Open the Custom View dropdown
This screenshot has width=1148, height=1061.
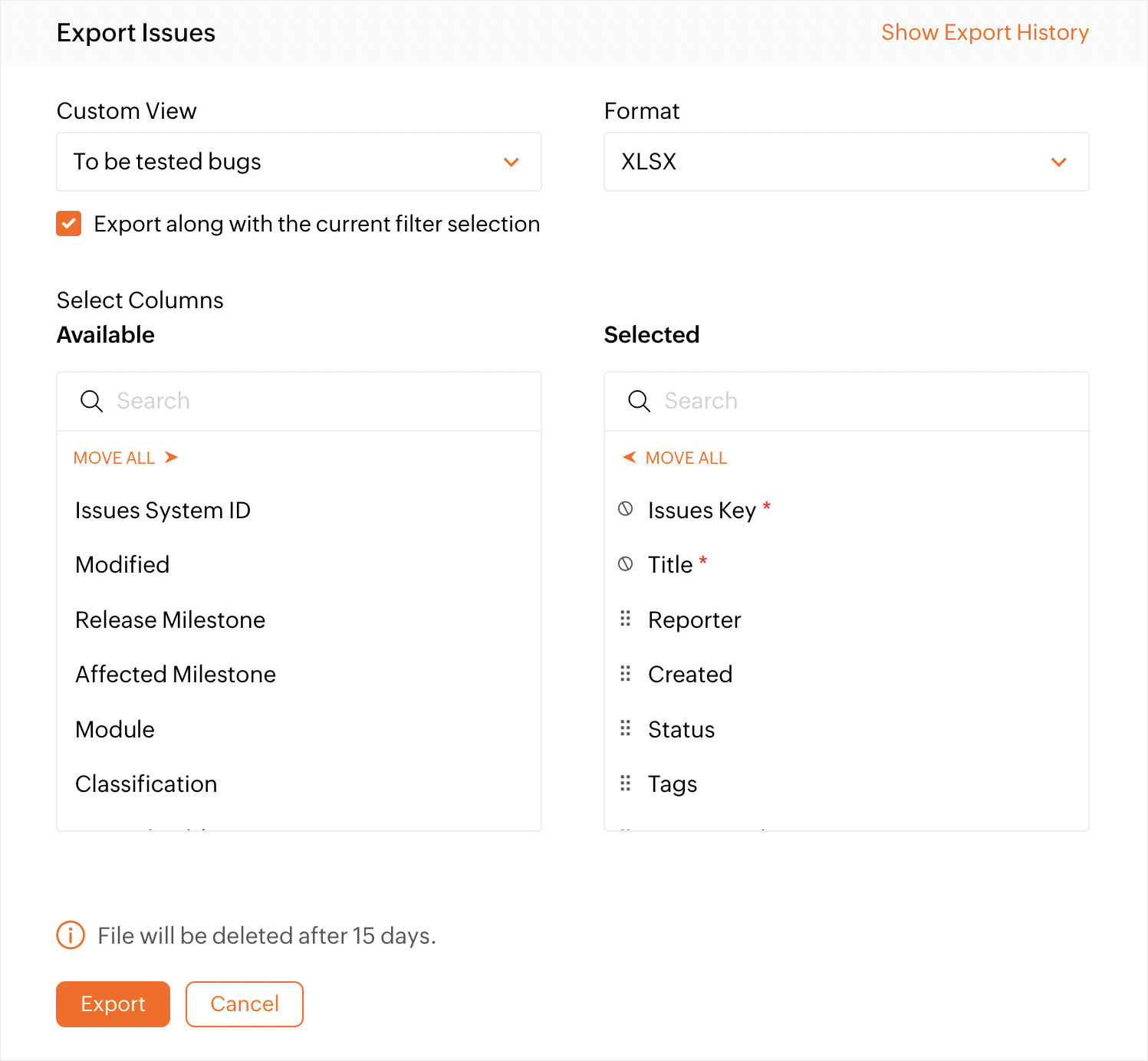(x=298, y=162)
